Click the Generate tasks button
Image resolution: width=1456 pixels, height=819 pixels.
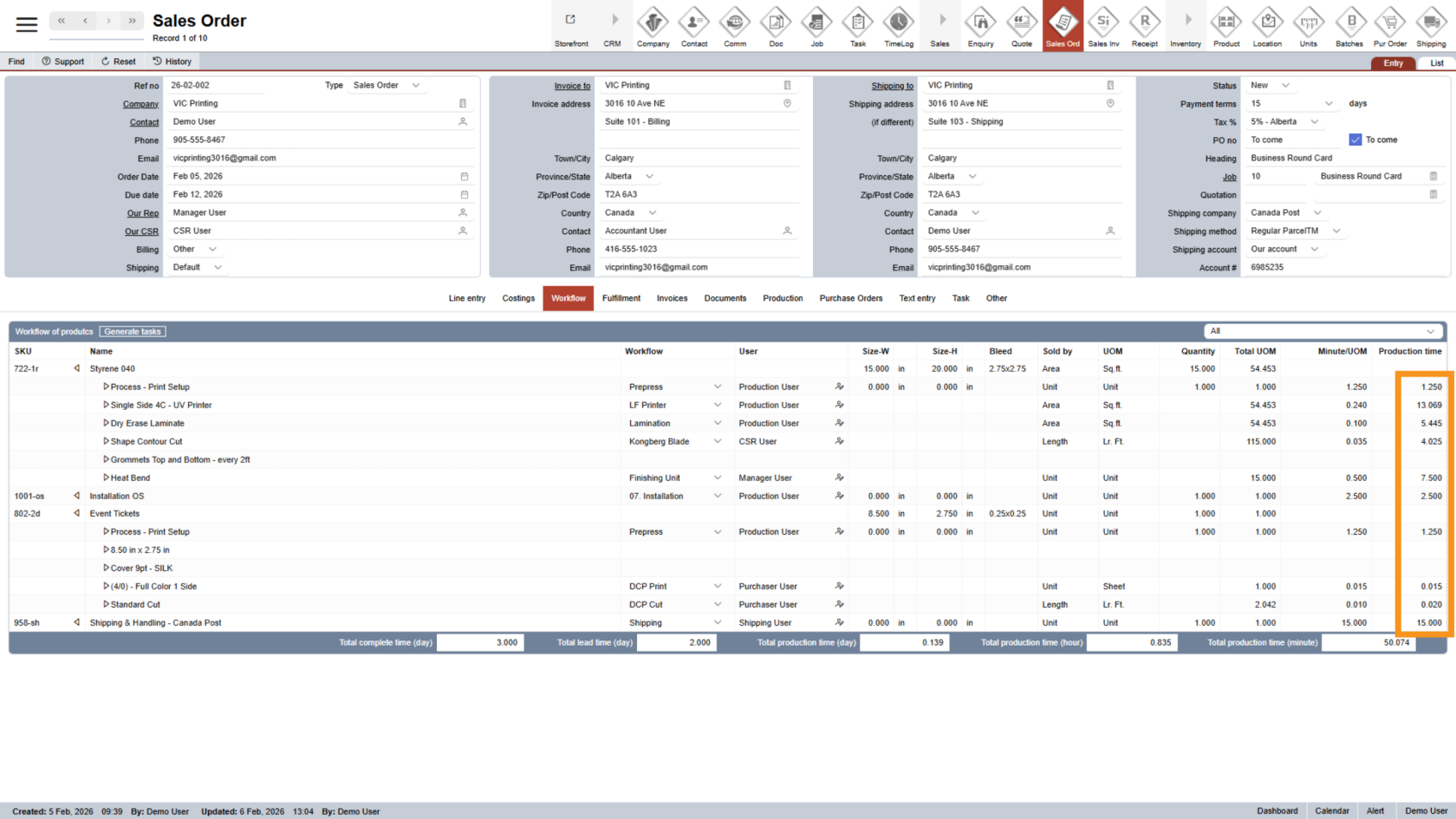[x=133, y=331]
